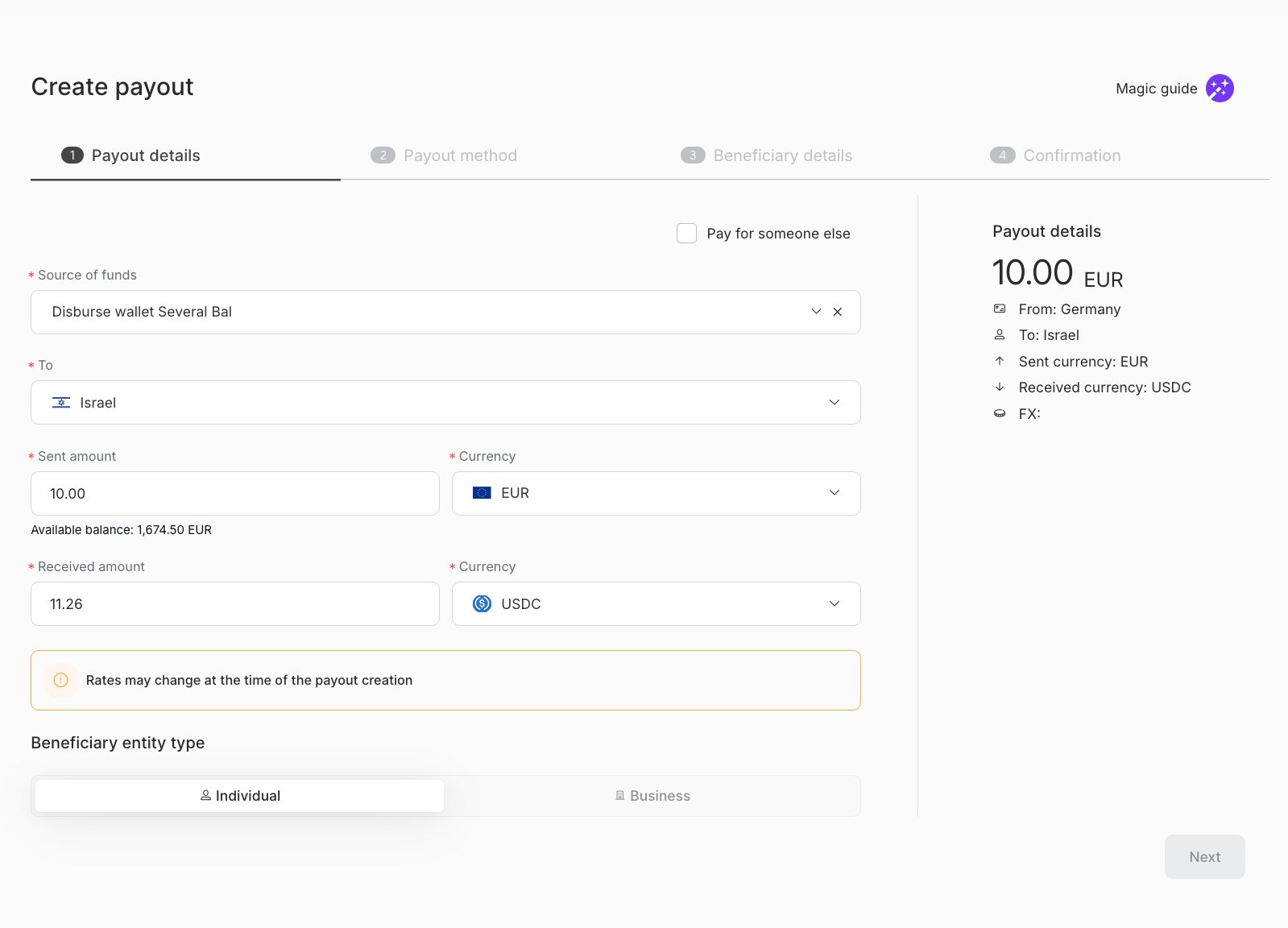Open the sent currency EUR dropdown

coord(835,493)
